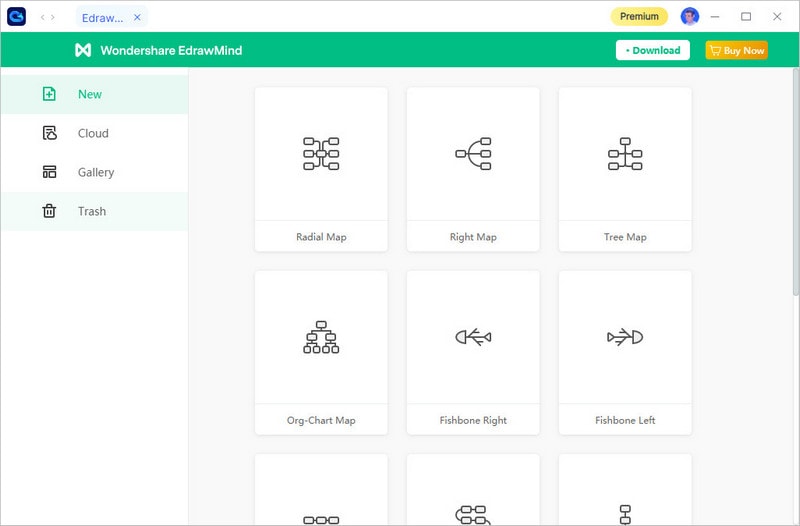The height and width of the screenshot is (526, 800).
Task: Select the horizontal timeline template in bottom row
Action: coord(321,490)
